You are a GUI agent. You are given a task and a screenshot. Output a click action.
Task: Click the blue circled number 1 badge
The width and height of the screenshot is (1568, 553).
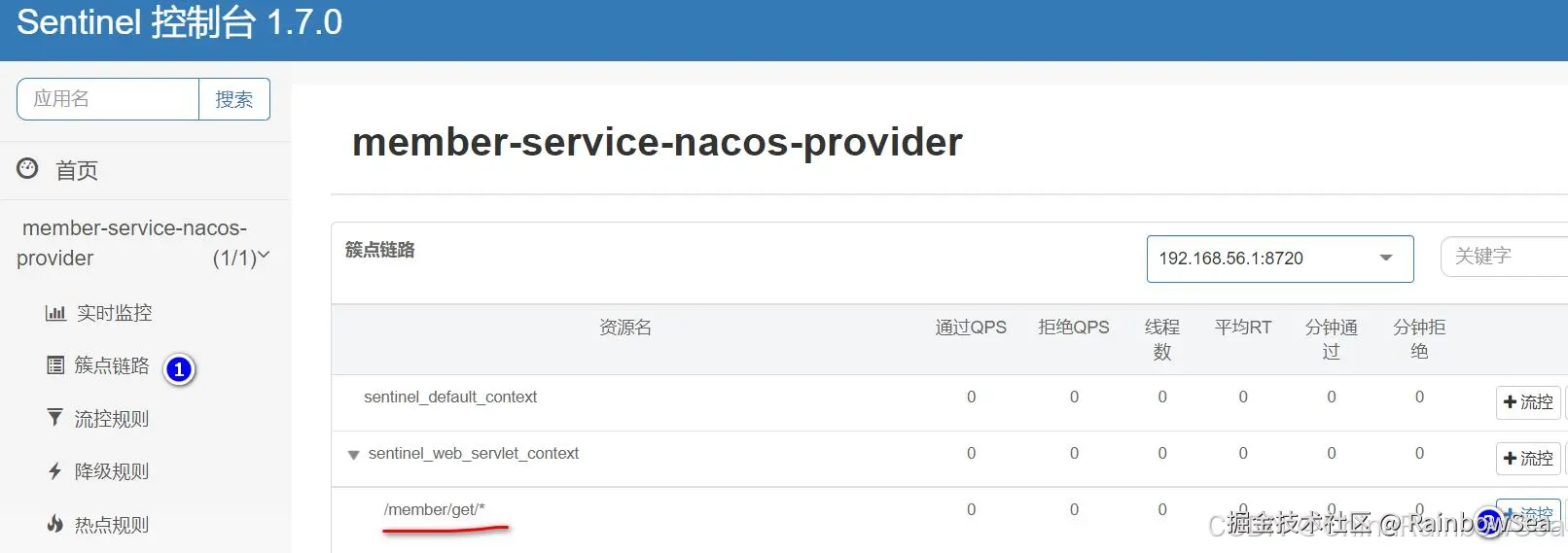pos(179,369)
